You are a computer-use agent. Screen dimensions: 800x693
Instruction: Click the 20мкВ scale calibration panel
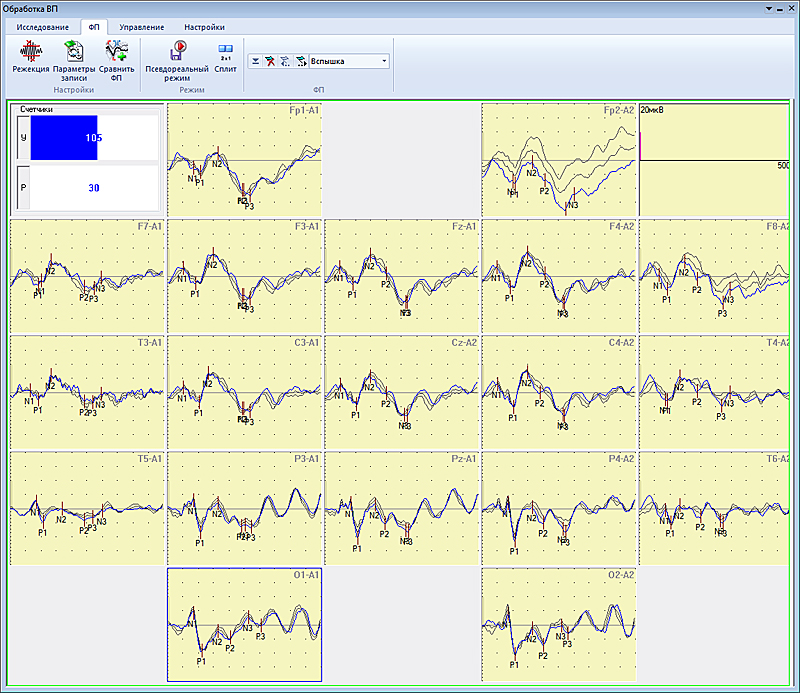[714, 160]
